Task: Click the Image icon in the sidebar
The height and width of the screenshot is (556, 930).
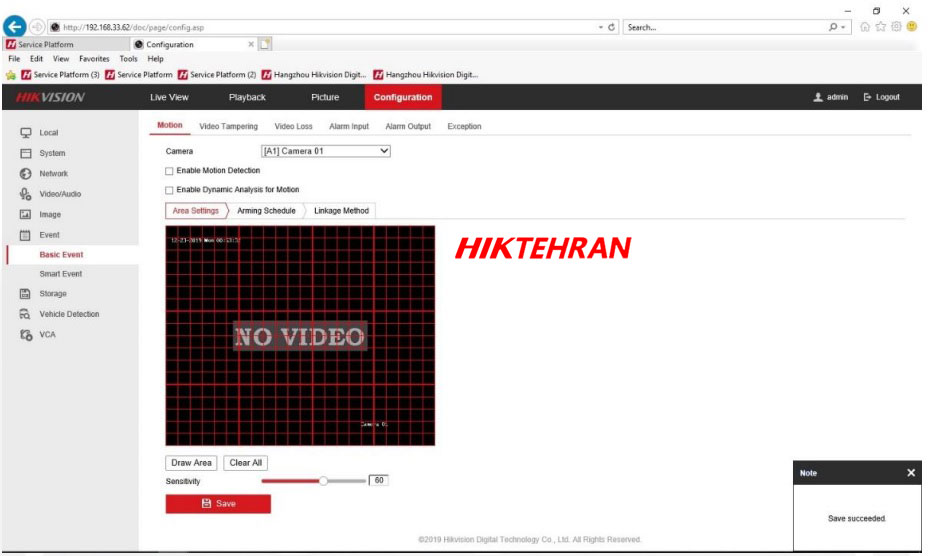Action: click(x=26, y=215)
